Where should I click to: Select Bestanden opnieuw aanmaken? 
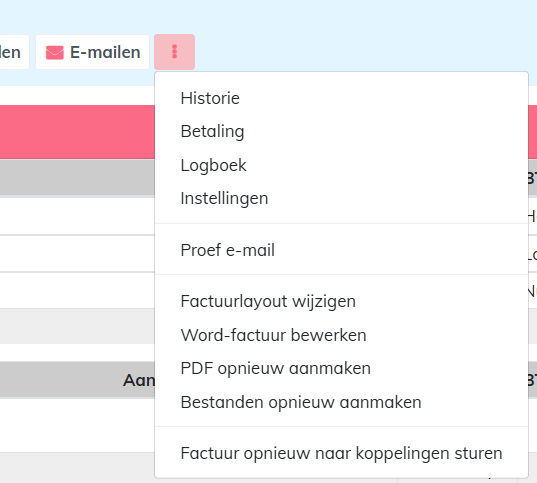coord(301,402)
